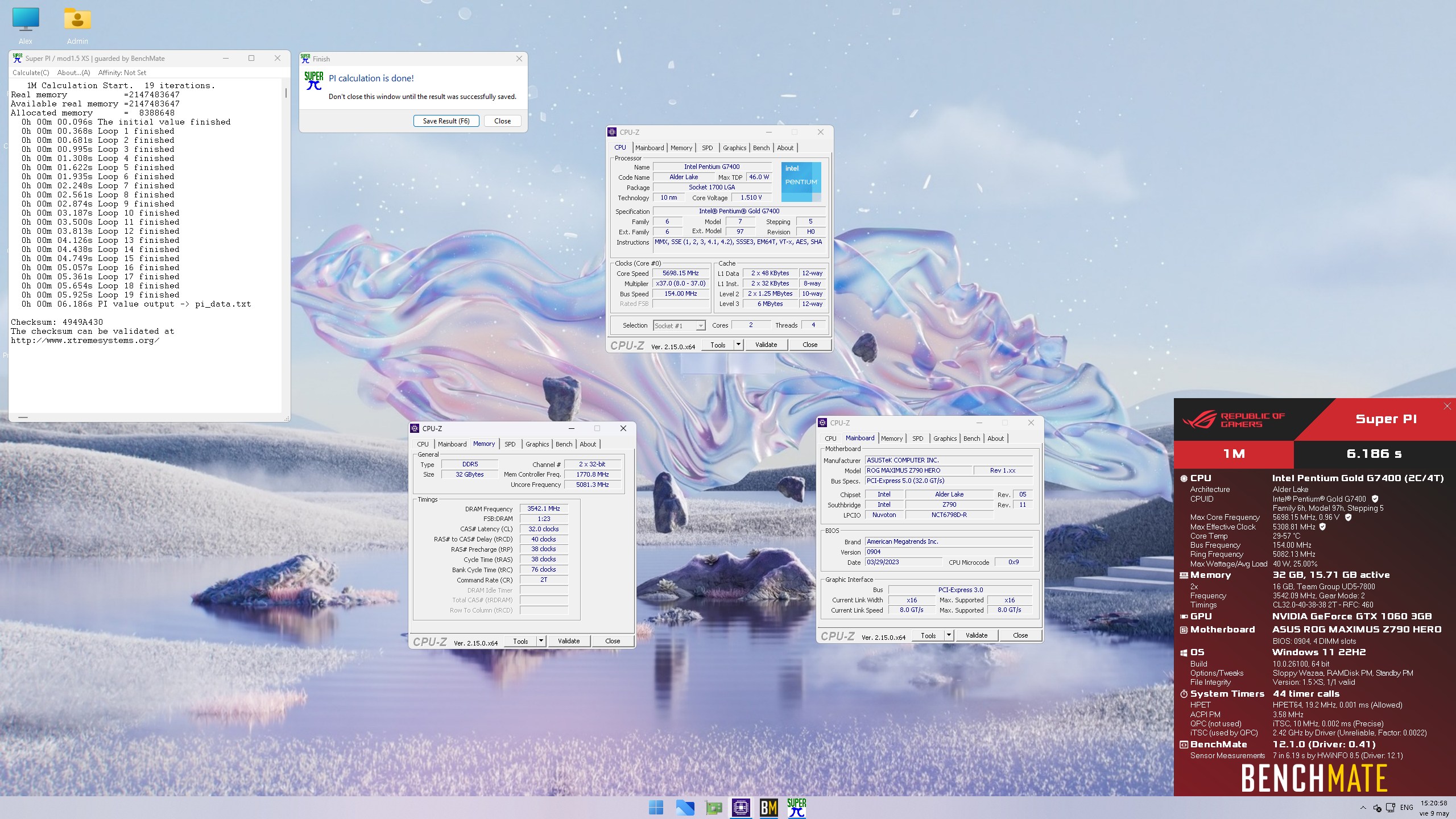1456x819 pixels.
Task: Open the blue app icon next to Start
Action: point(685,808)
